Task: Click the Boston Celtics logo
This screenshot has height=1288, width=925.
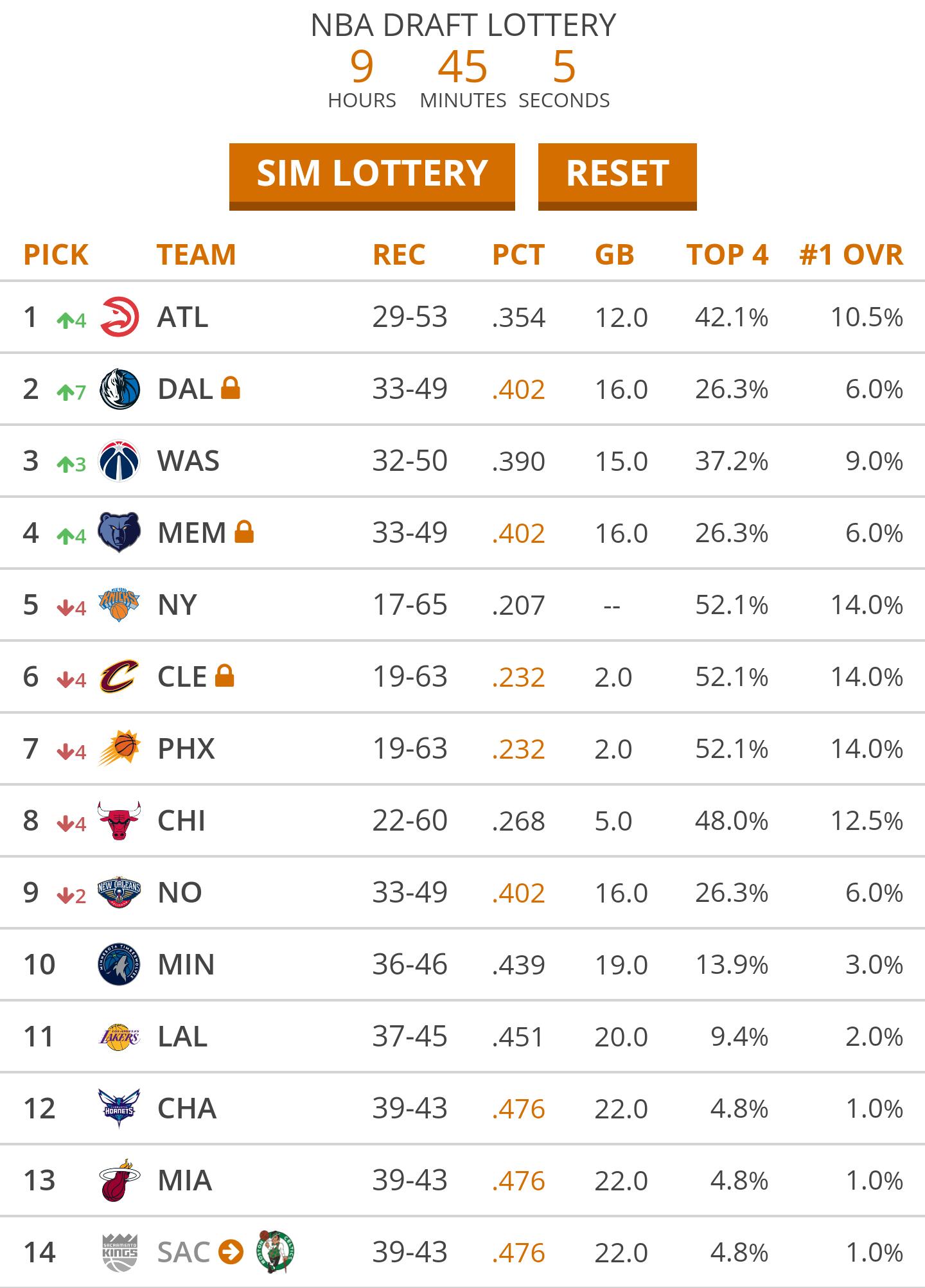Action: point(276,1251)
